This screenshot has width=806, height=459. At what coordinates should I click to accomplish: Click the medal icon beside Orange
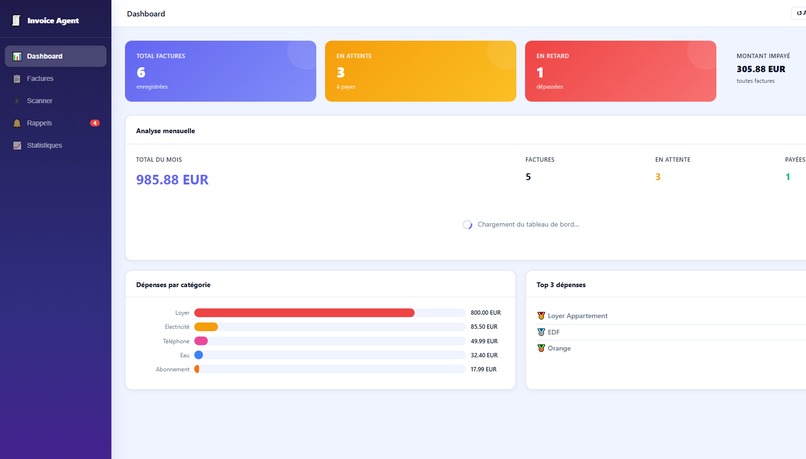click(541, 348)
